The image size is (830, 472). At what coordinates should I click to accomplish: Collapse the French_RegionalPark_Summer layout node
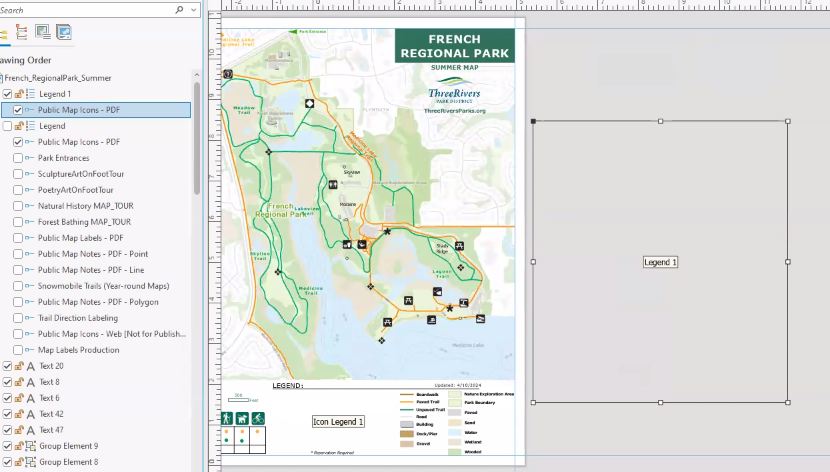(x=1, y=78)
